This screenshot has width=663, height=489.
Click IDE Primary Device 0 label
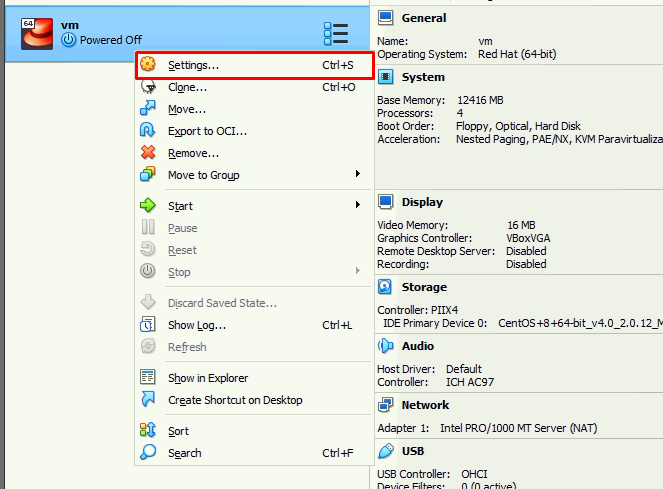435,323
